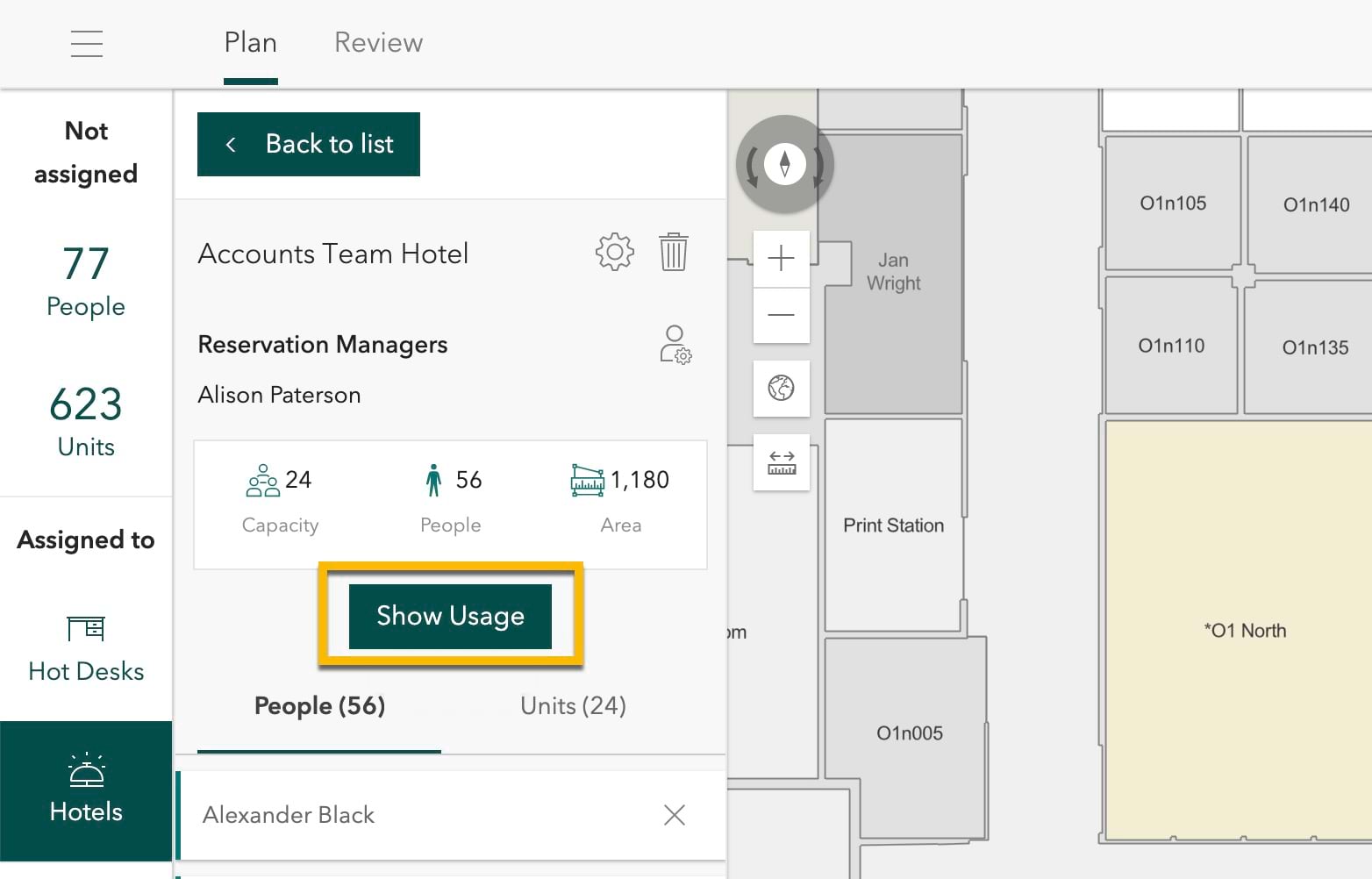The width and height of the screenshot is (1372, 879).
Task: Reset map orientation with compass button
Action: (x=784, y=164)
